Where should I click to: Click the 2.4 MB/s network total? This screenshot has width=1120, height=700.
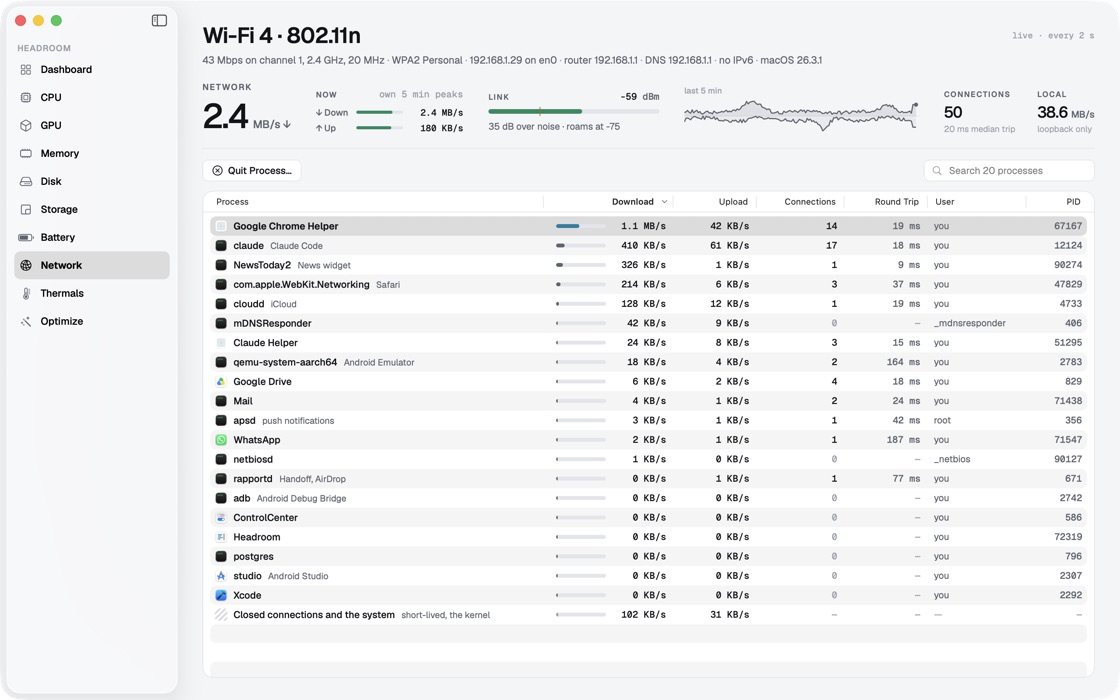pyautogui.click(x=246, y=116)
